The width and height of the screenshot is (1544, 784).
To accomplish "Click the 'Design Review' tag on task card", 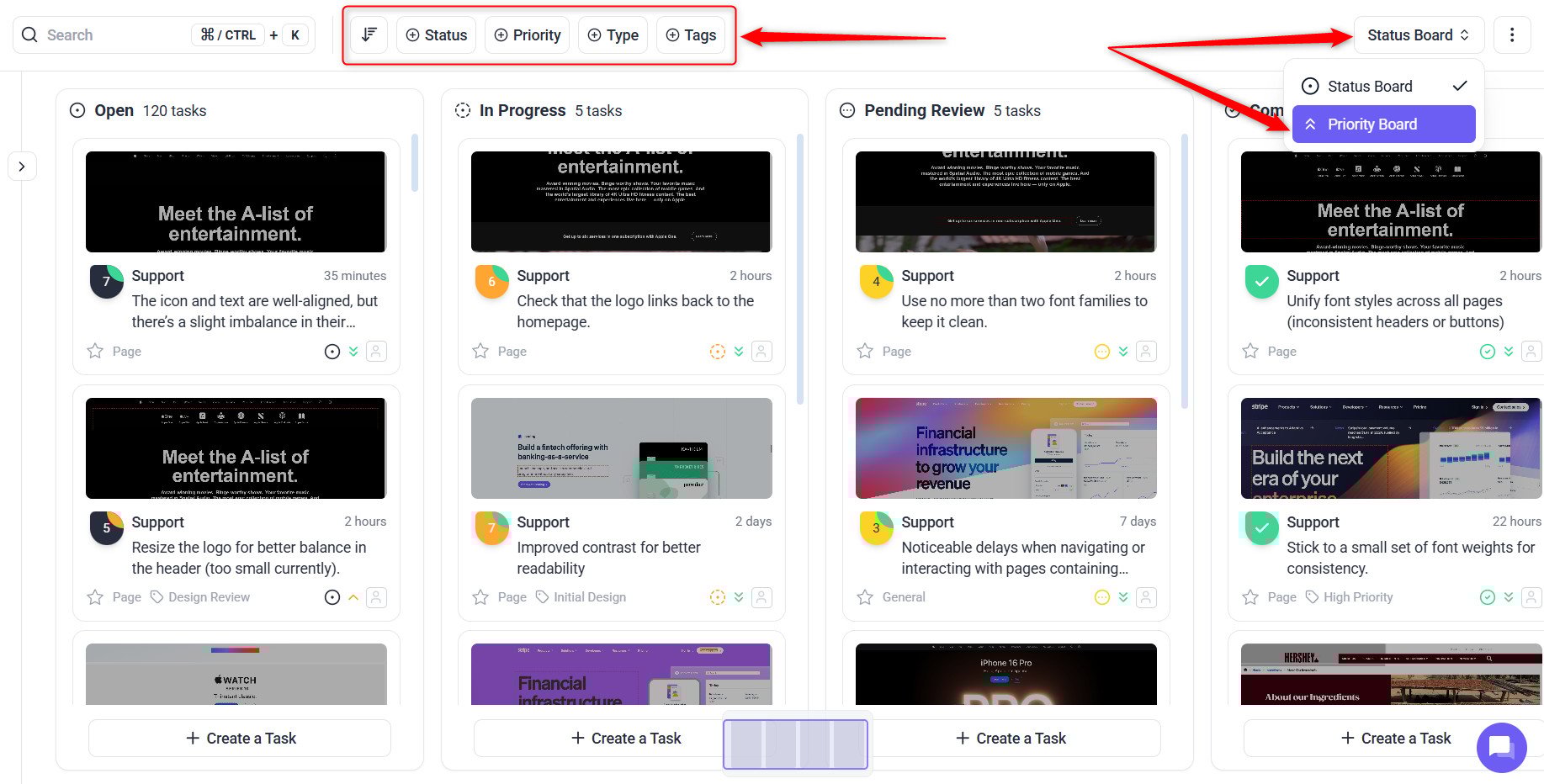I will pos(209,597).
